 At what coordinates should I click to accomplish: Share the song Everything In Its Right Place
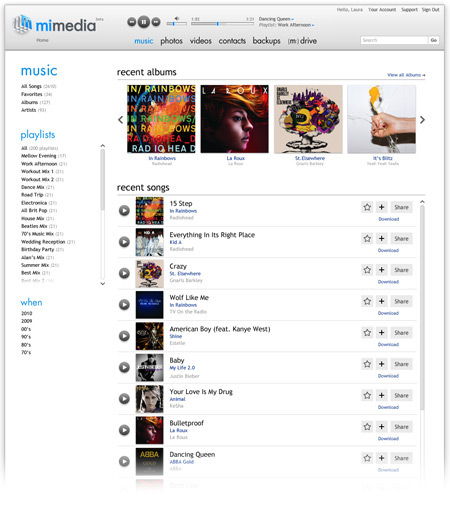[401, 239]
